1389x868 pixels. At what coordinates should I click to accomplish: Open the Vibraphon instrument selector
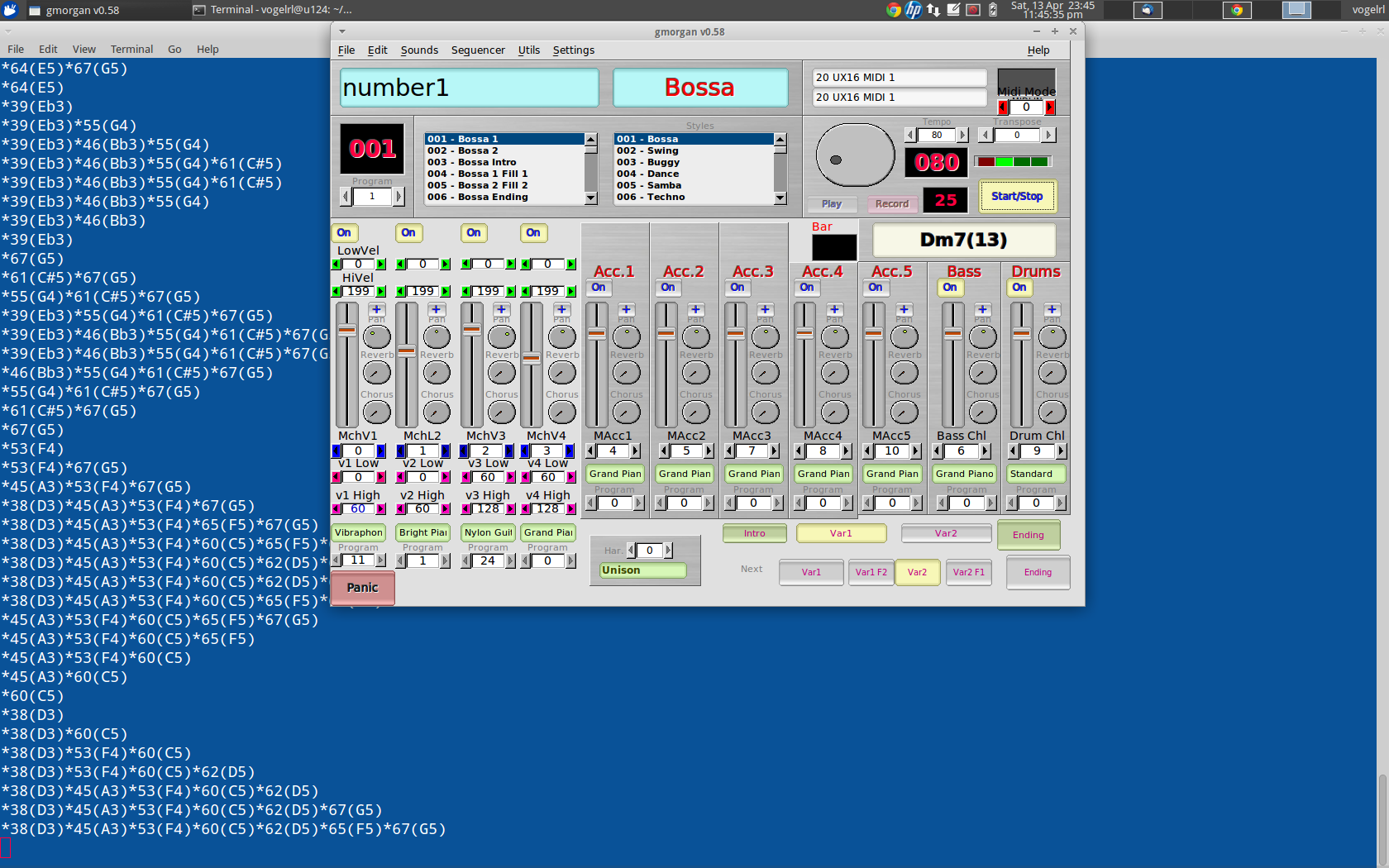point(359,532)
